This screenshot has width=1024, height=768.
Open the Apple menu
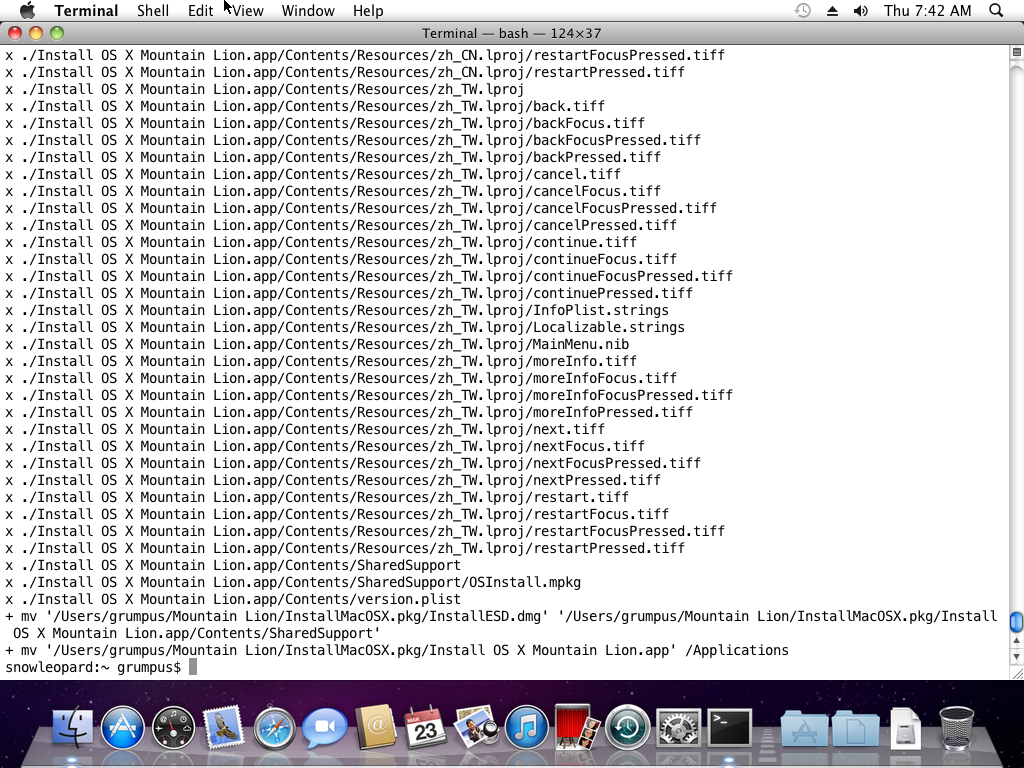(x=27, y=10)
